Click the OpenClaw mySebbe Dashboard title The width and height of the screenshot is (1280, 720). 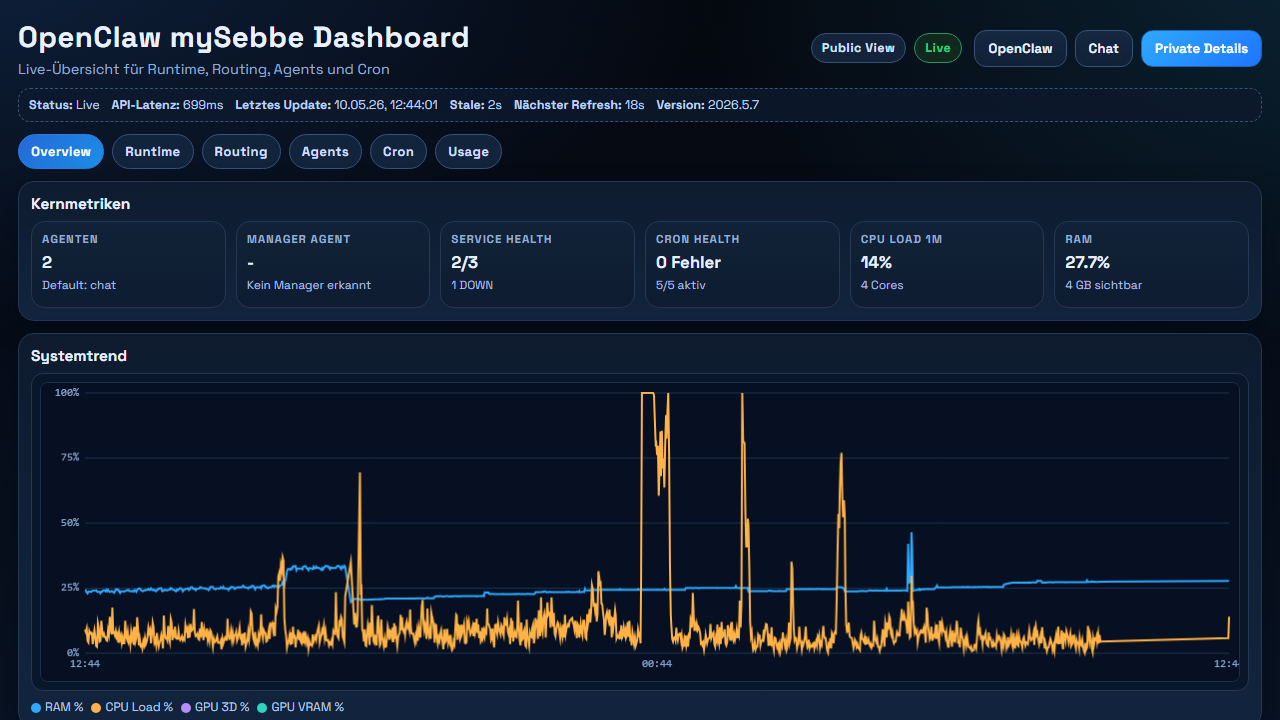(x=244, y=38)
